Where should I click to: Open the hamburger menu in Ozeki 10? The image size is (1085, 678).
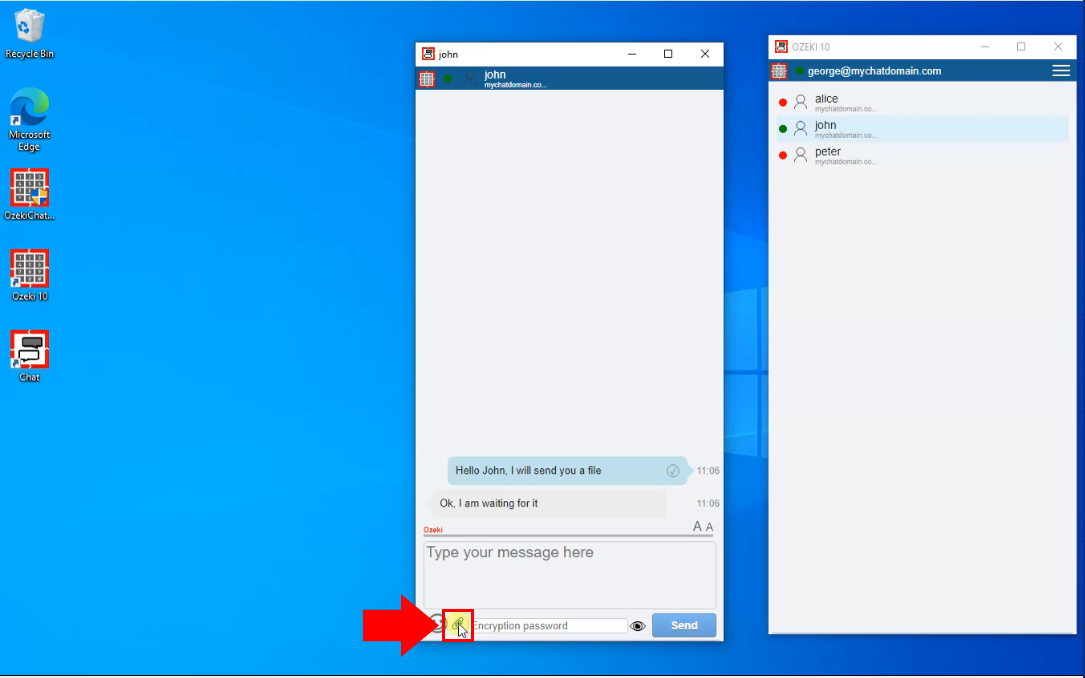(1060, 71)
